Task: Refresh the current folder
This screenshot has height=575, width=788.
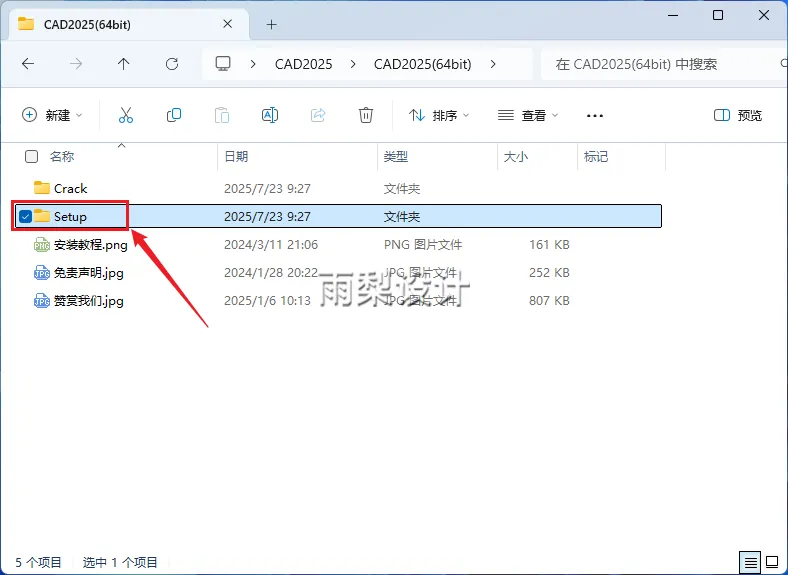Action: 172,64
